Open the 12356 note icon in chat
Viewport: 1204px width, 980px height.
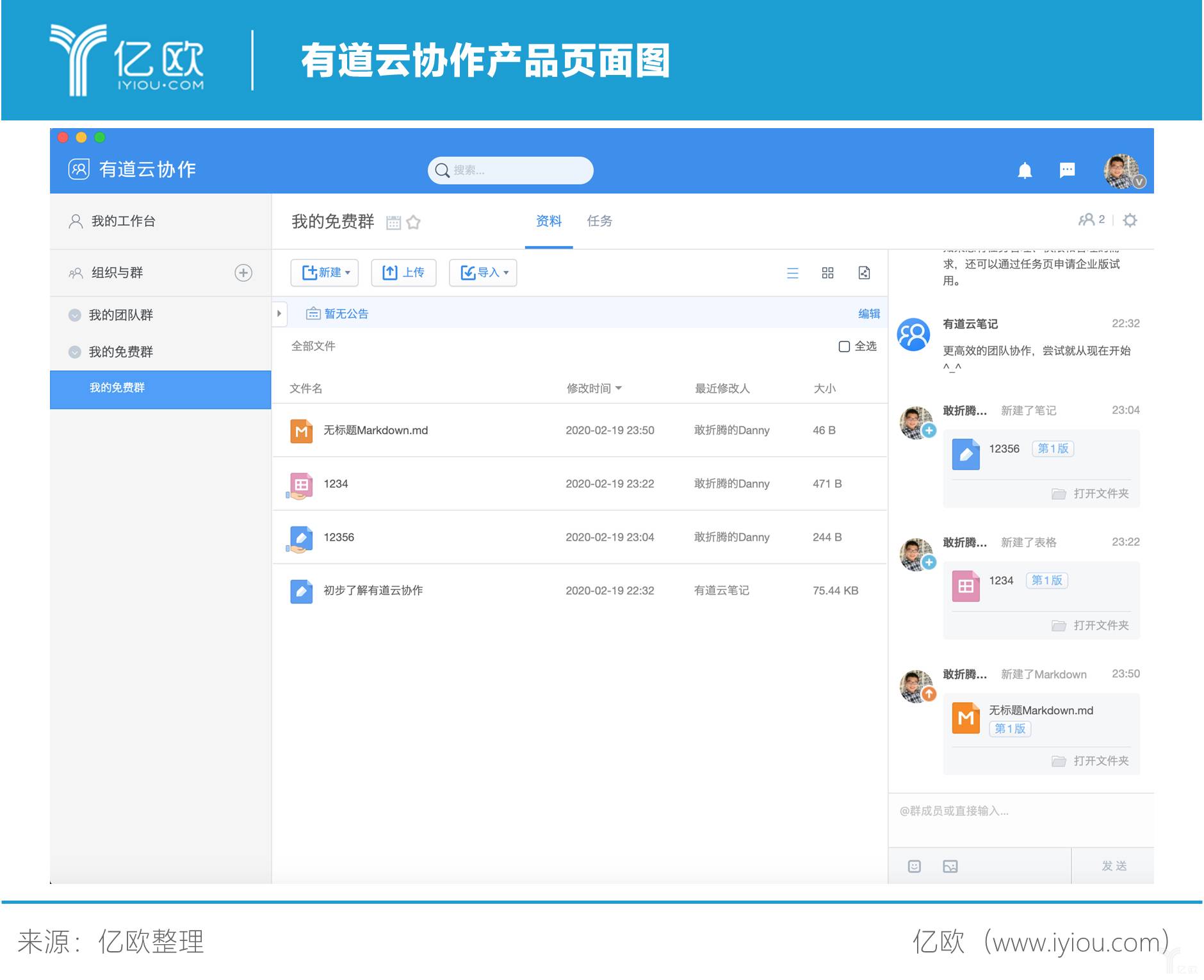click(966, 454)
